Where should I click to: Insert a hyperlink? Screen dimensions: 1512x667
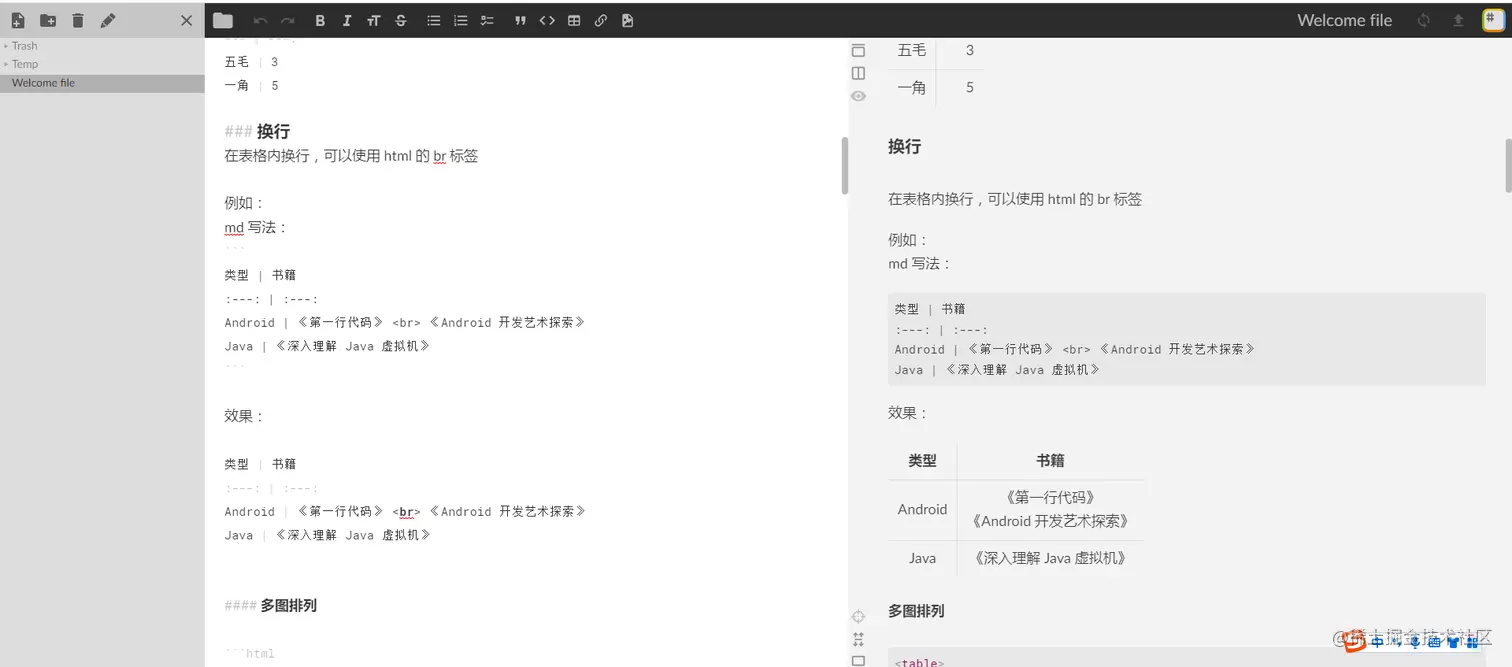(601, 20)
